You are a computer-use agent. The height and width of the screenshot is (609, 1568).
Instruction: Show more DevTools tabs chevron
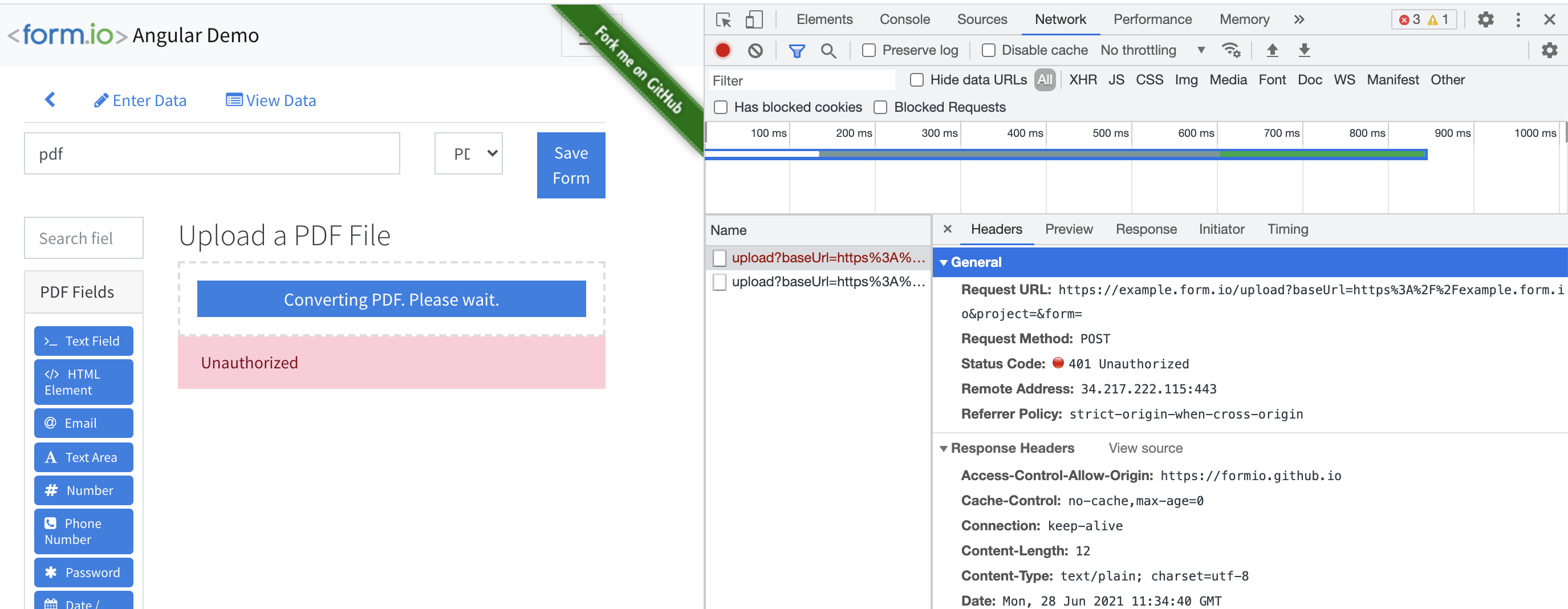click(x=1299, y=19)
